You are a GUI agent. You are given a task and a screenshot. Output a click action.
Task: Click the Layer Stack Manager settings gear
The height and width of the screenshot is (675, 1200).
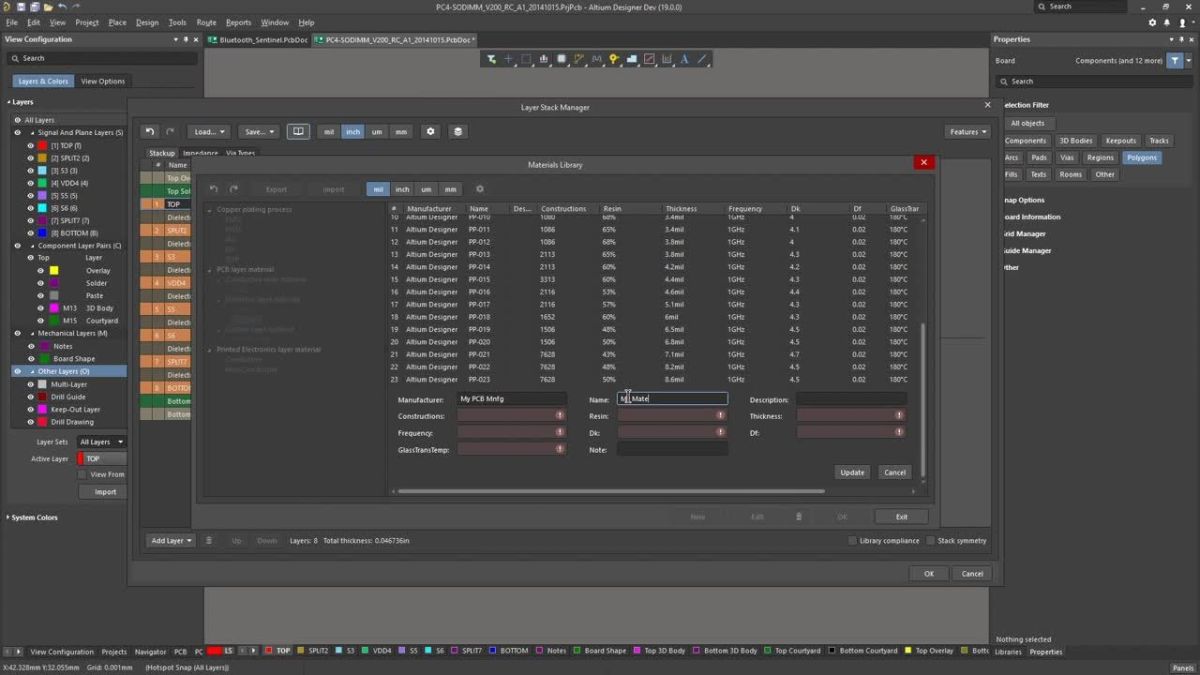430,131
